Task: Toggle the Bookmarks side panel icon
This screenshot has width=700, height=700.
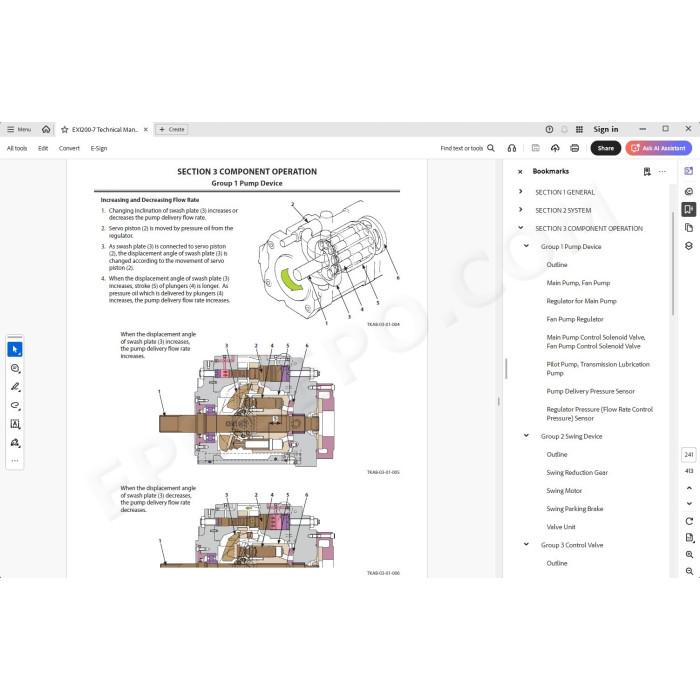Action: point(688,209)
